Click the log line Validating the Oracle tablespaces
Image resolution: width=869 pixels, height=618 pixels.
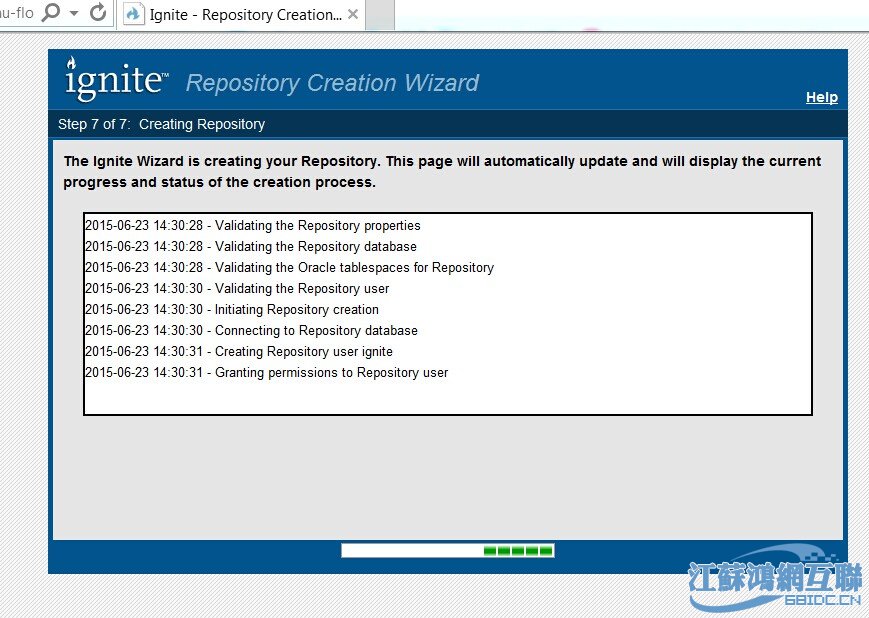(x=289, y=268)
